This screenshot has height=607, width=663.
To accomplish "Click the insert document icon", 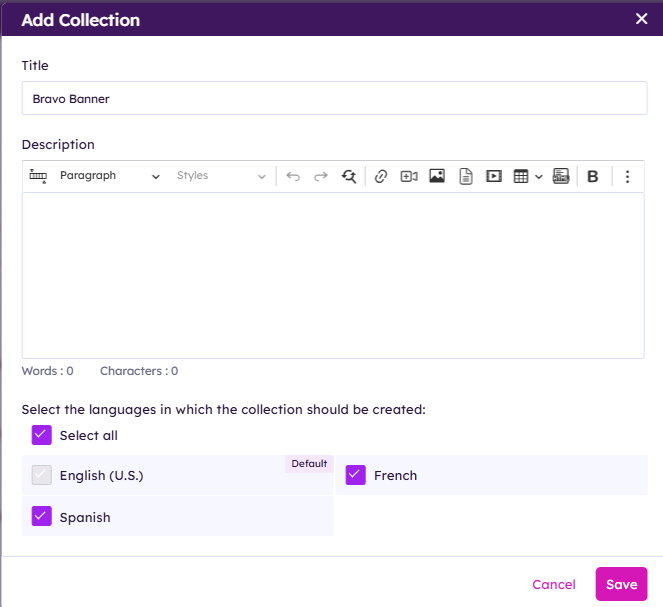I will [x=465, y=176].
